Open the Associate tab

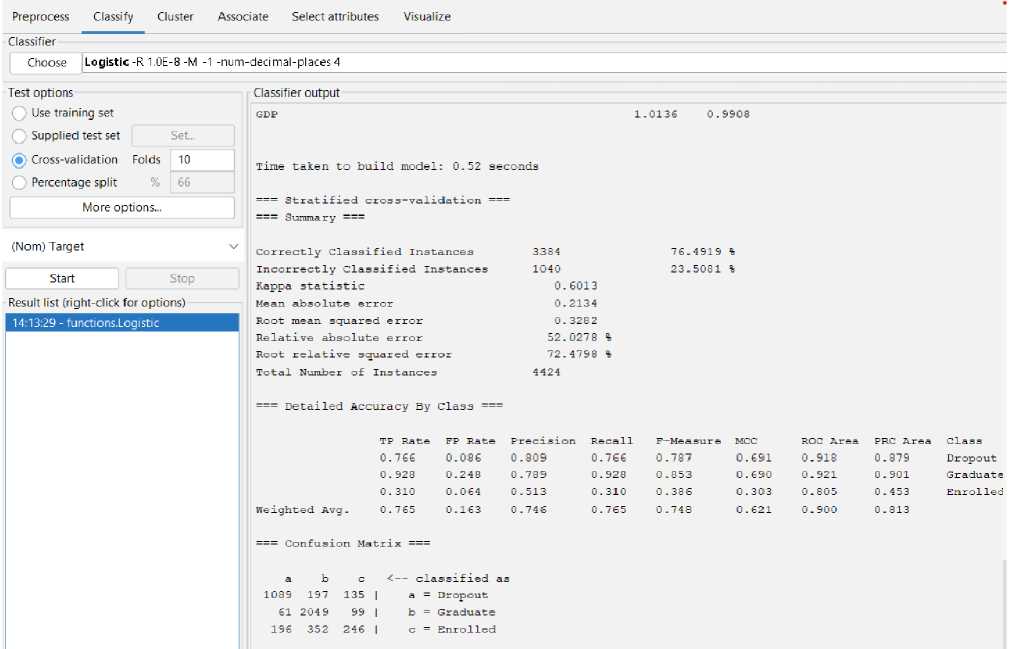(243, 17)
